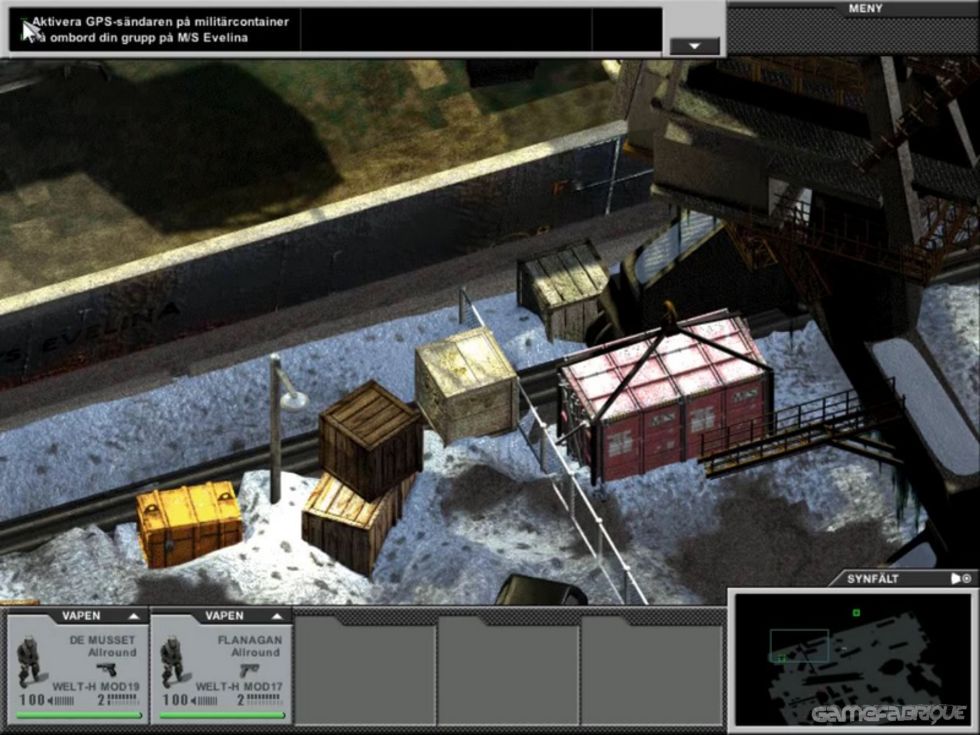This screenshot has width=980, height=735.
Task: Click the SYNFÄLT panel label
Action: tap(872, 579)
